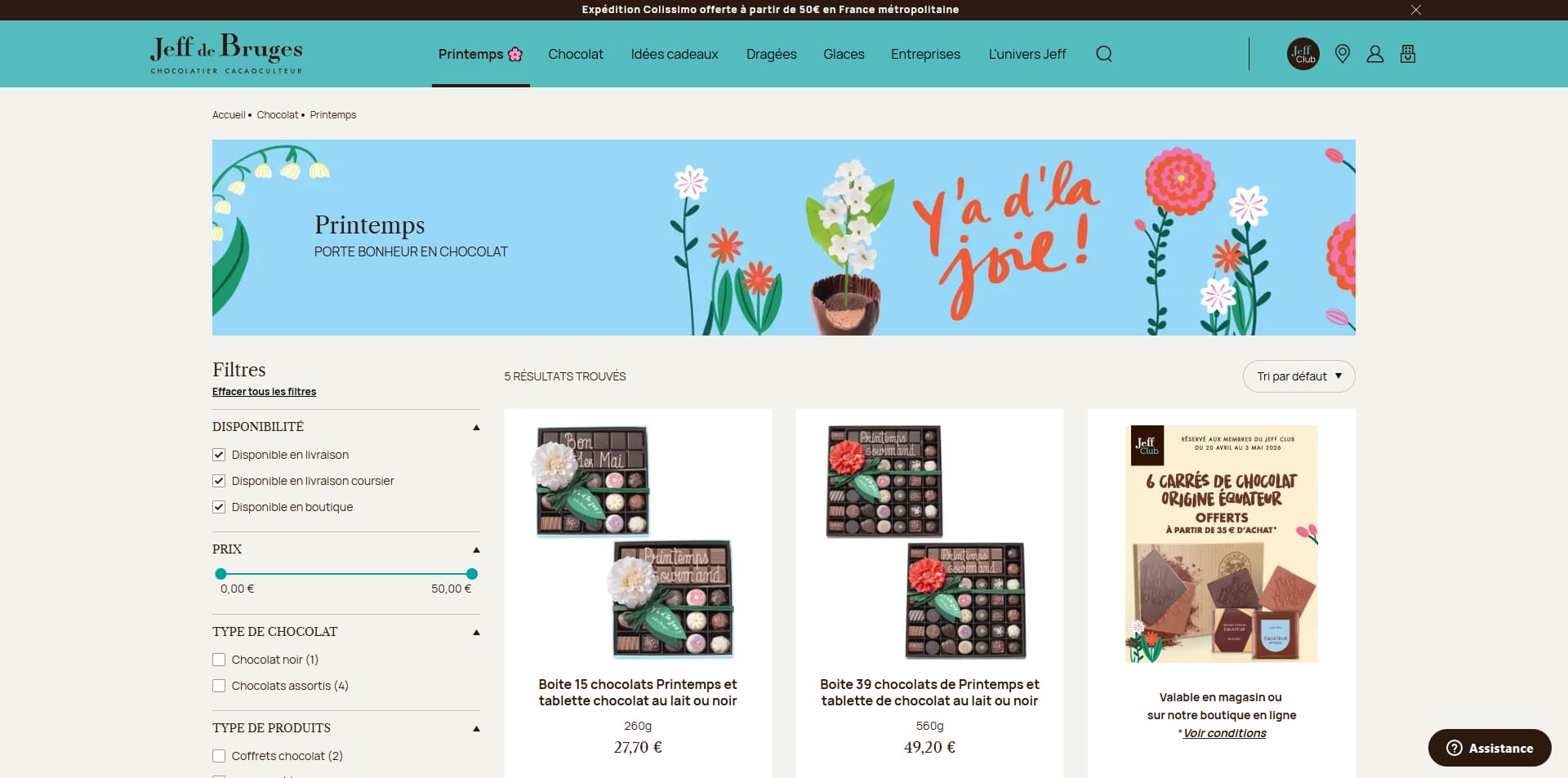Open the Dragées menu item
This screenshot has width=1568, height=778.
click(x=771, y=54)
